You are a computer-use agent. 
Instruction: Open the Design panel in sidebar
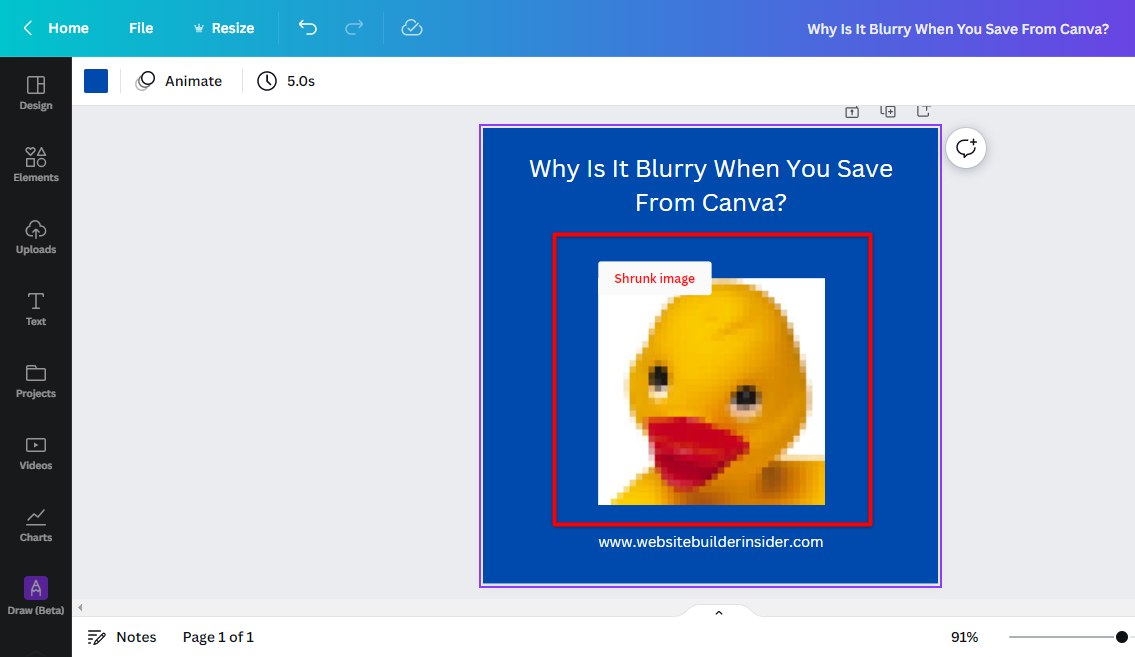point(36,92)
